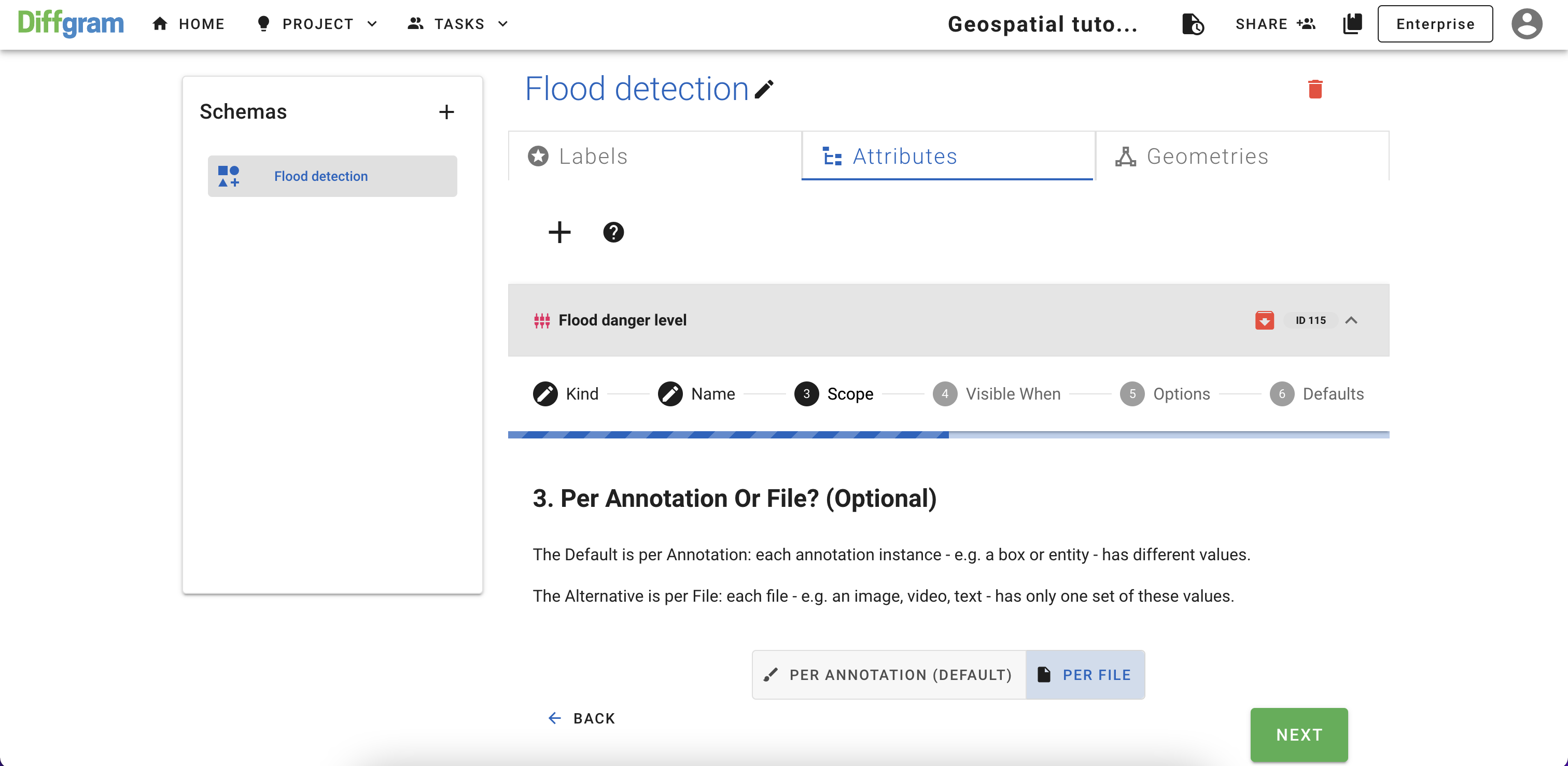Toggle Per File scope selection
This screenshot has width=1568, height=766.
(1085, 674)
